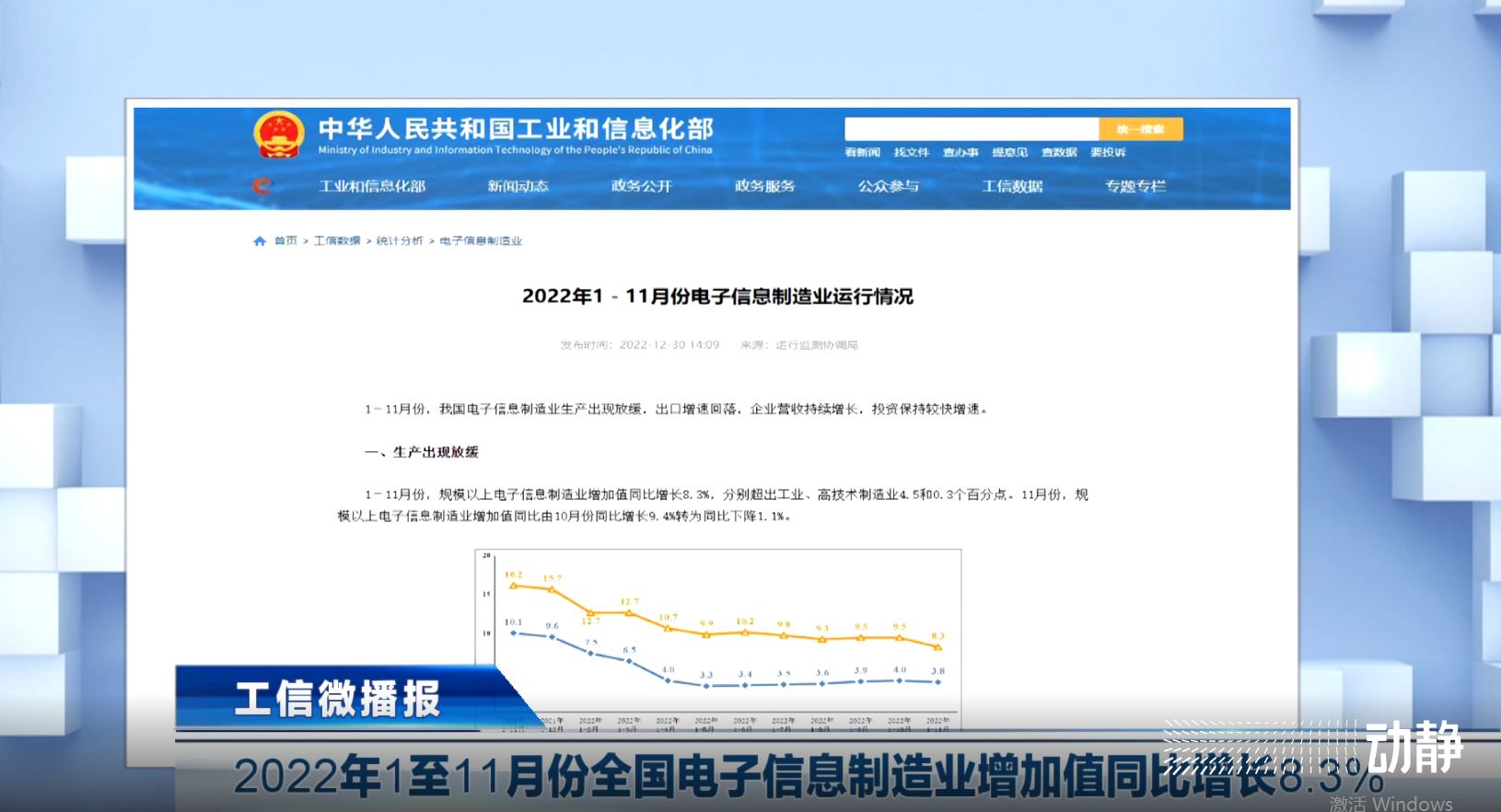The height and width of the screenshot is (812, 1501).
Task: Go to the 新闻动态 menu
Action: click(x=518, y=186)
